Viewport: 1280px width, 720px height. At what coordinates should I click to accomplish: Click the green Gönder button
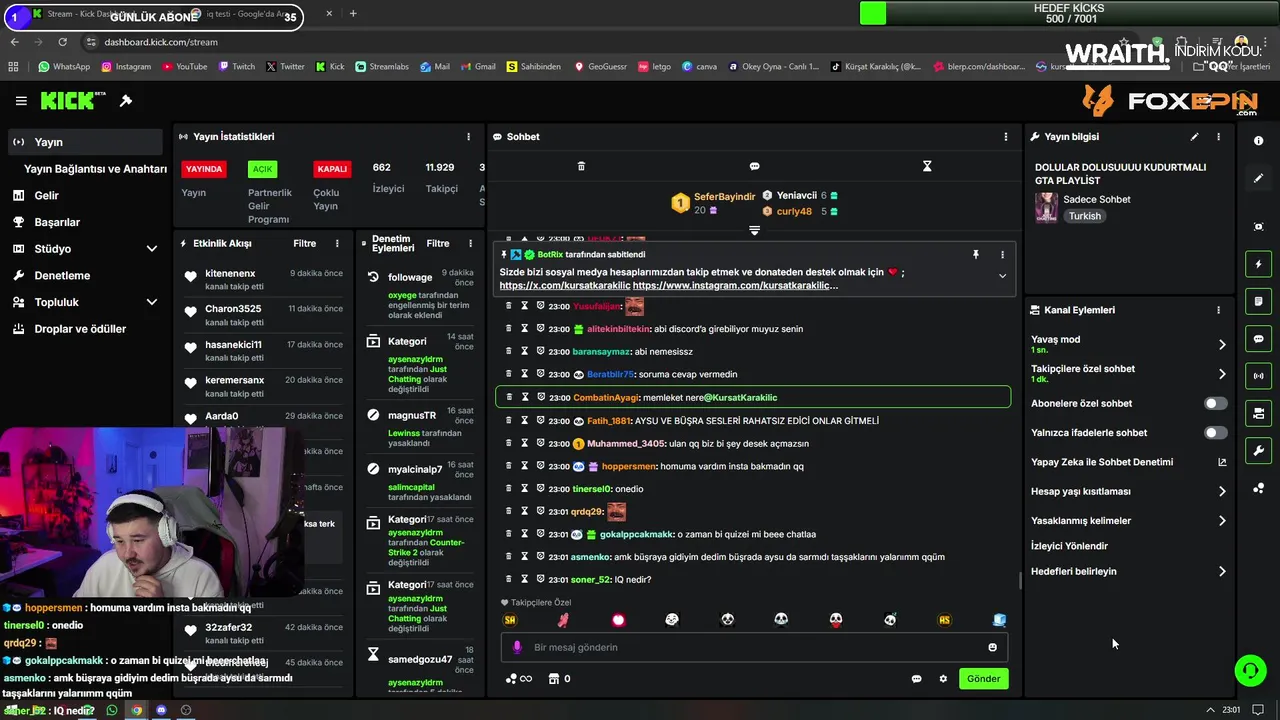[983, 679]
